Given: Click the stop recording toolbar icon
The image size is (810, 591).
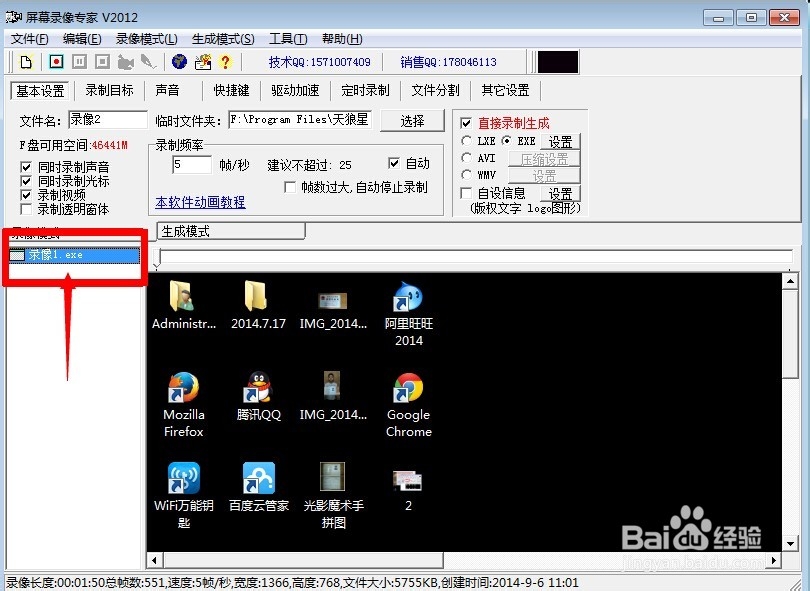Looking at the screenshot, I should pos(102,62).
